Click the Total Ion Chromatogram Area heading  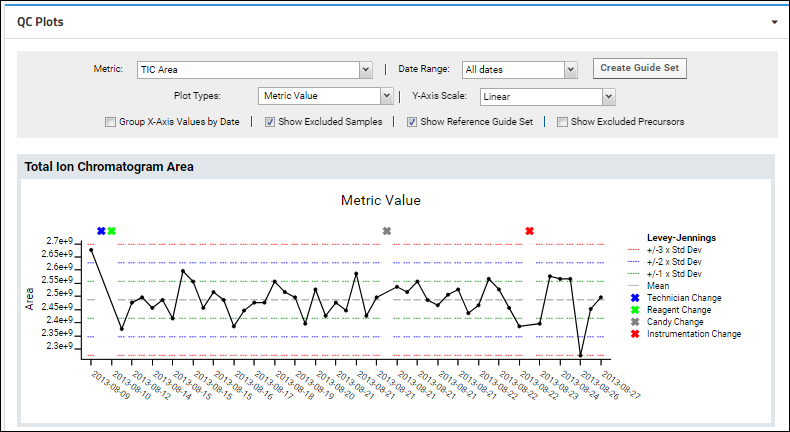(x=109, y=167)
